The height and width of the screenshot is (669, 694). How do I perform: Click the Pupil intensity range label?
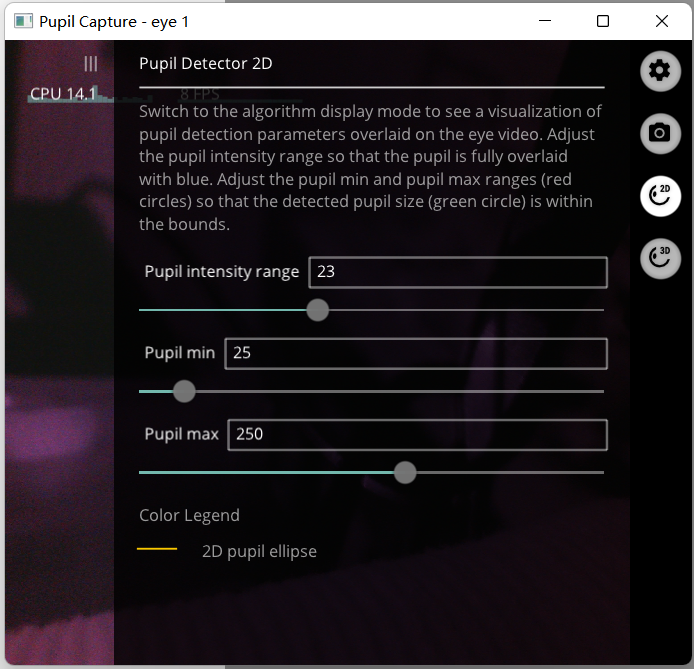pyautogui.click(x=222, y=271)
